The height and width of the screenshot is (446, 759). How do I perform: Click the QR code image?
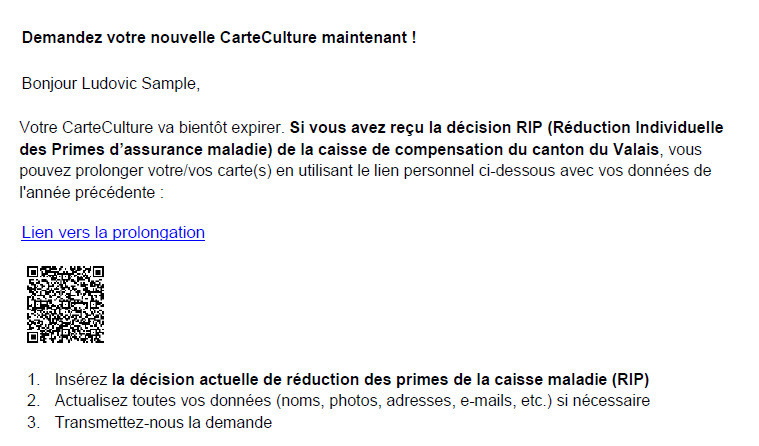tap(65, 304)
